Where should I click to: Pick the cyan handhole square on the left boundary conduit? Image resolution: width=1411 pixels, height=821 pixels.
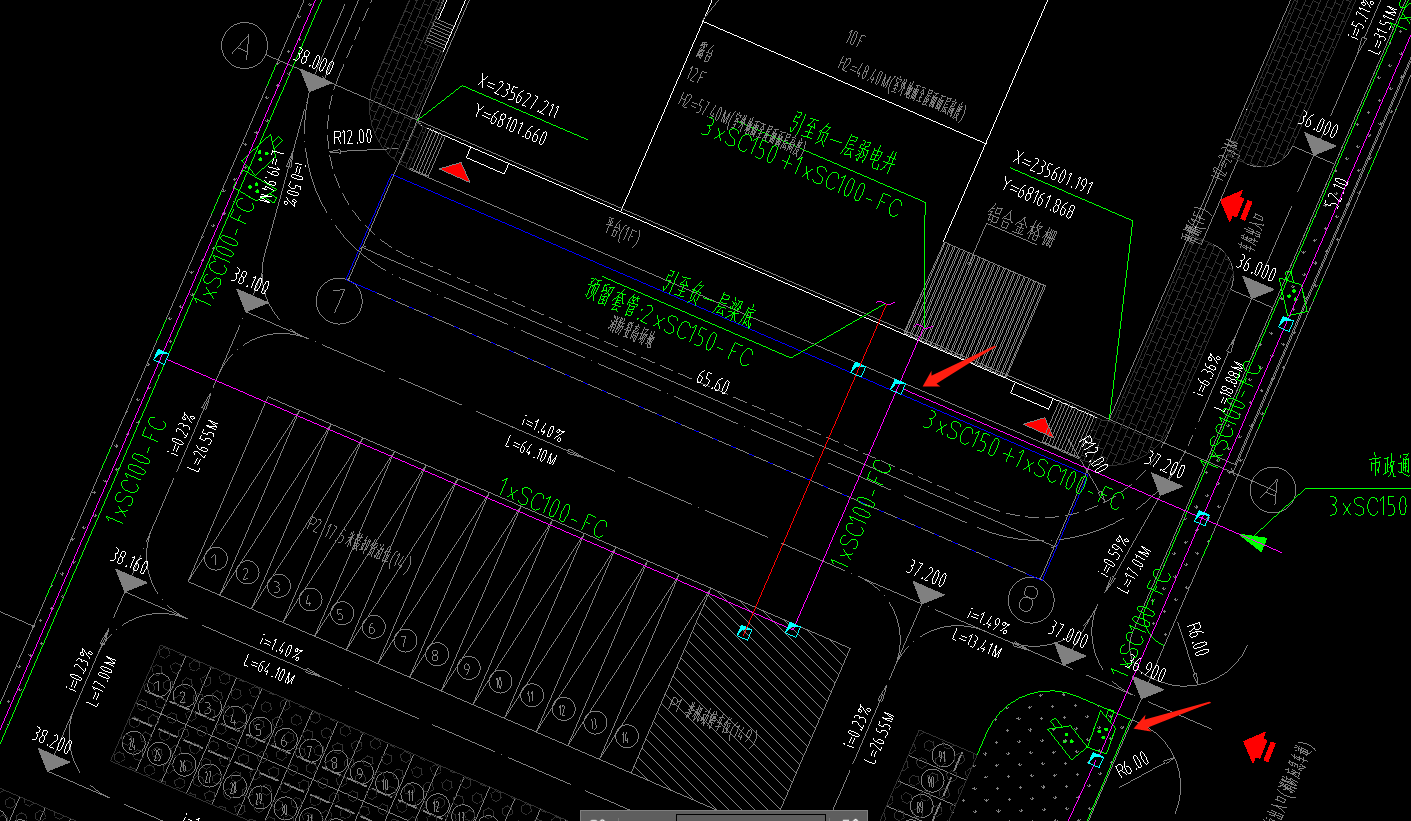pyautogui.click(x=160, y=356)
